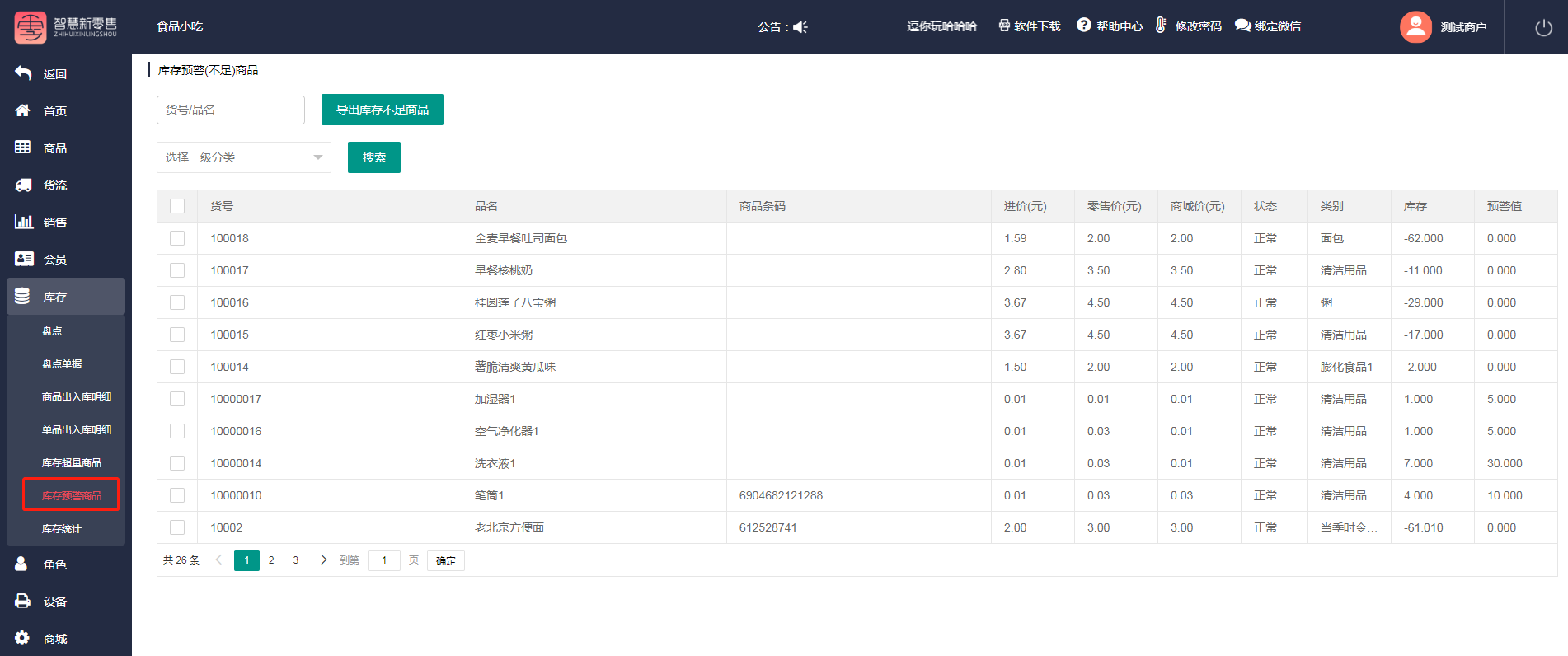
Task: Click the previous page arrow
Action: 218,560
